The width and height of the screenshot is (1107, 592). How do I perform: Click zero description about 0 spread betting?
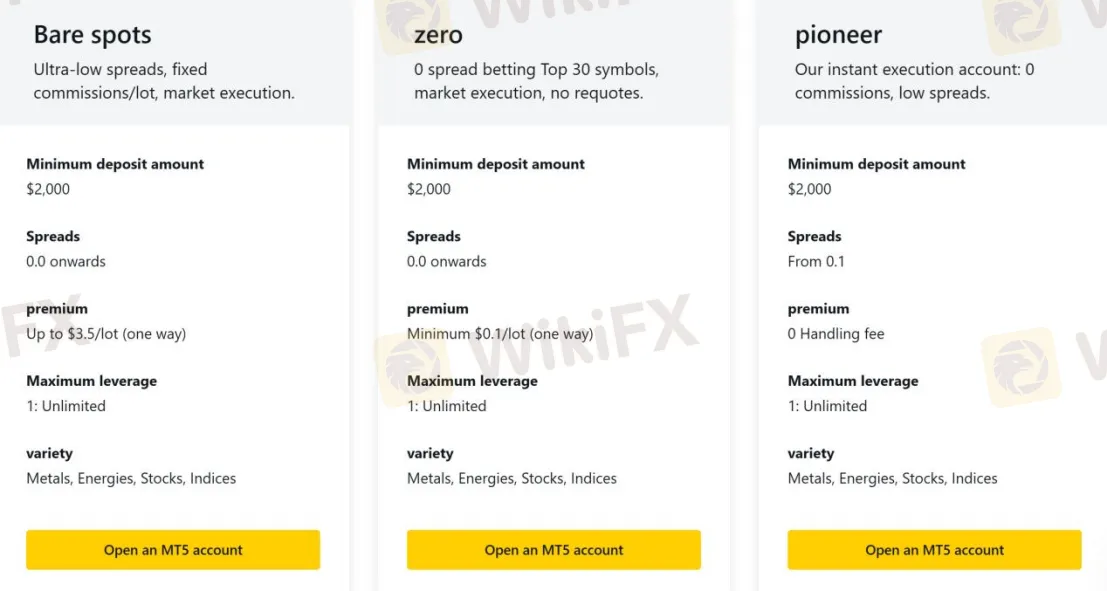(x=536, y=81)
